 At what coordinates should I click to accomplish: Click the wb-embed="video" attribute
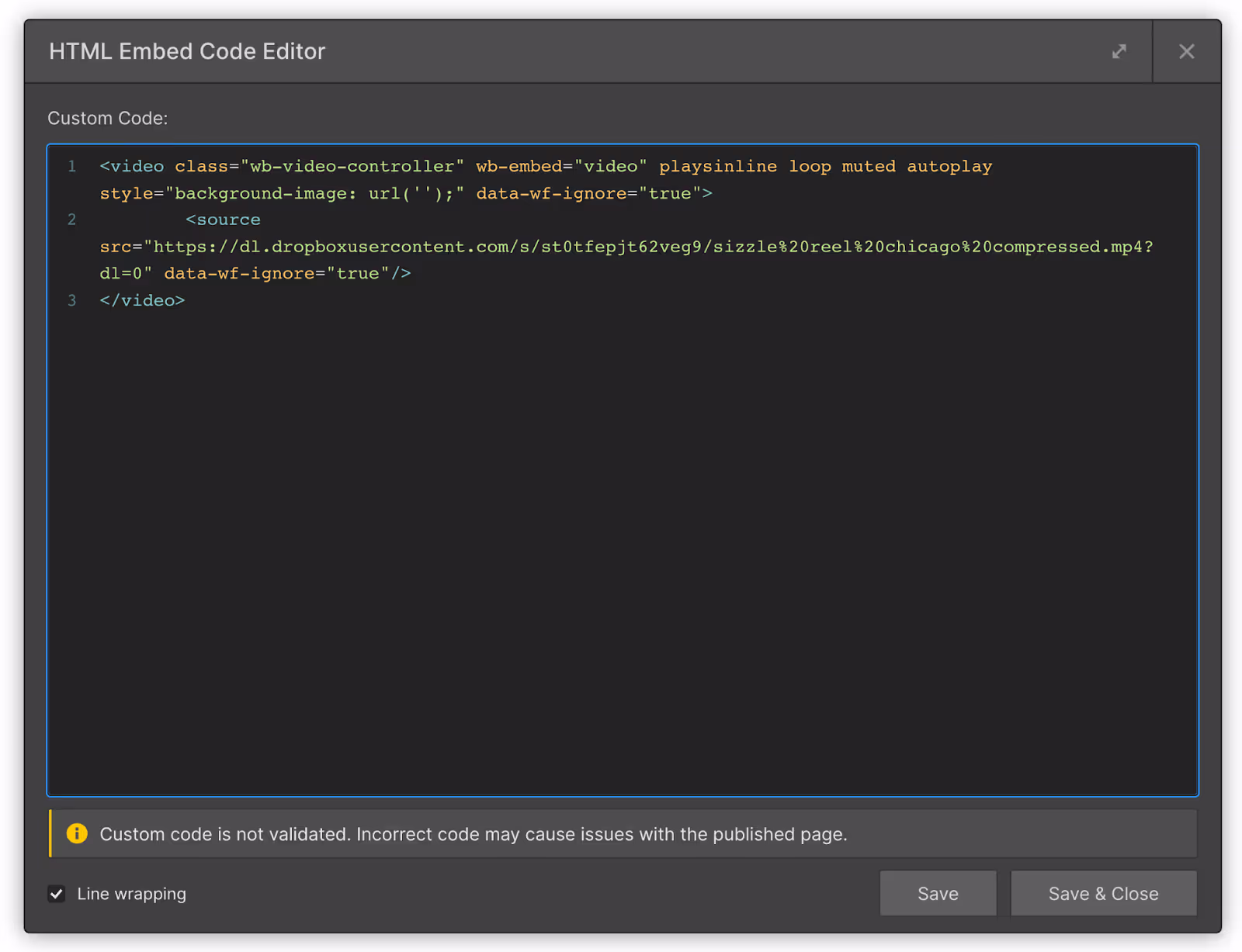(x=561, y=166)
